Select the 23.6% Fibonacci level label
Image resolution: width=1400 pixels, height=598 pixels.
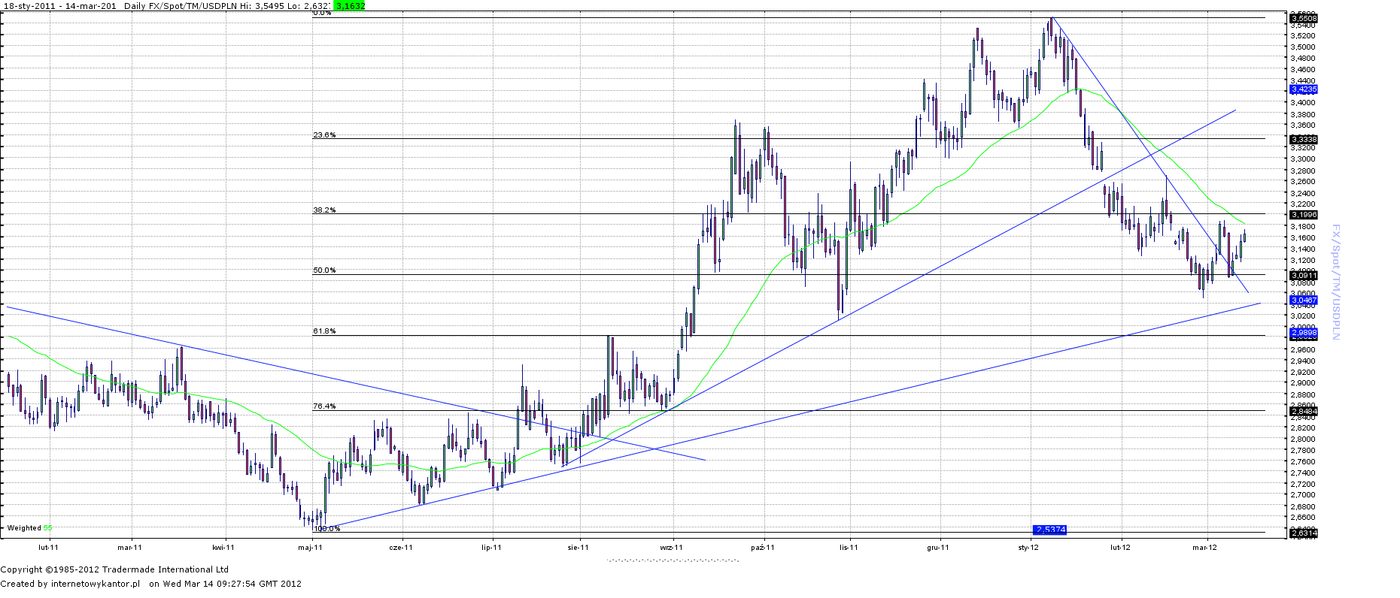pos(324,134)
